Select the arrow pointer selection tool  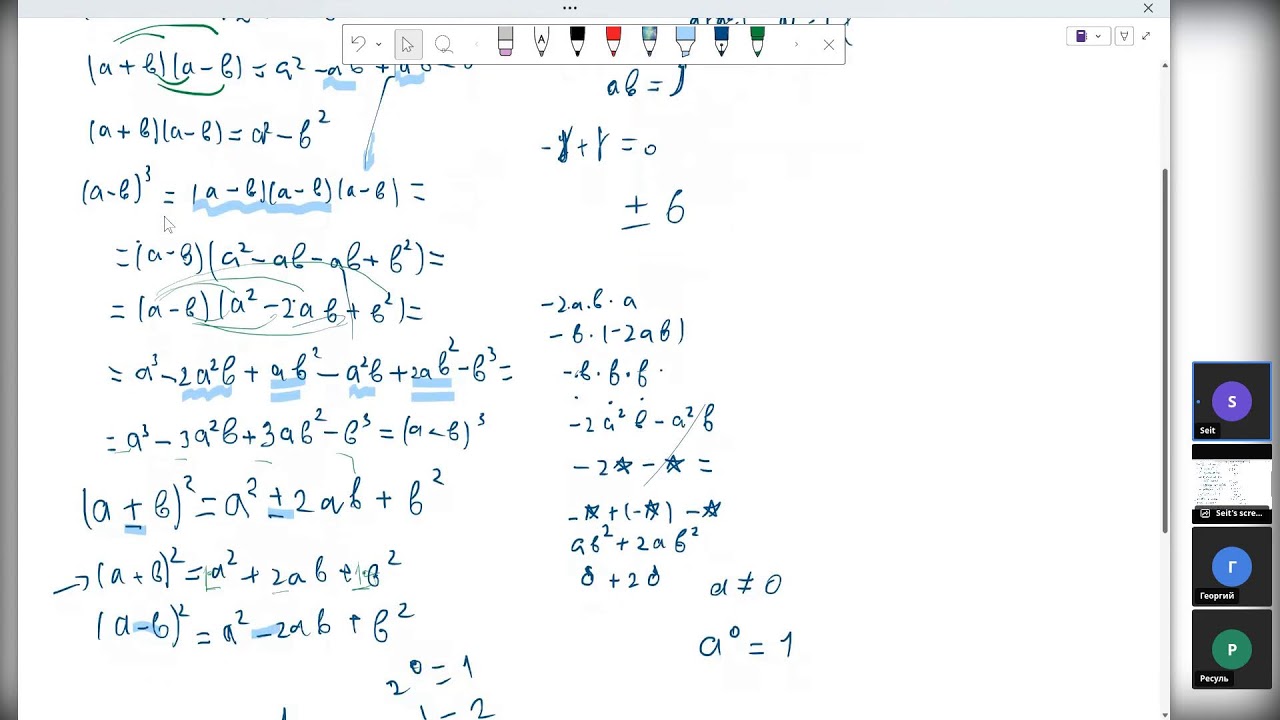coord(407,44)
